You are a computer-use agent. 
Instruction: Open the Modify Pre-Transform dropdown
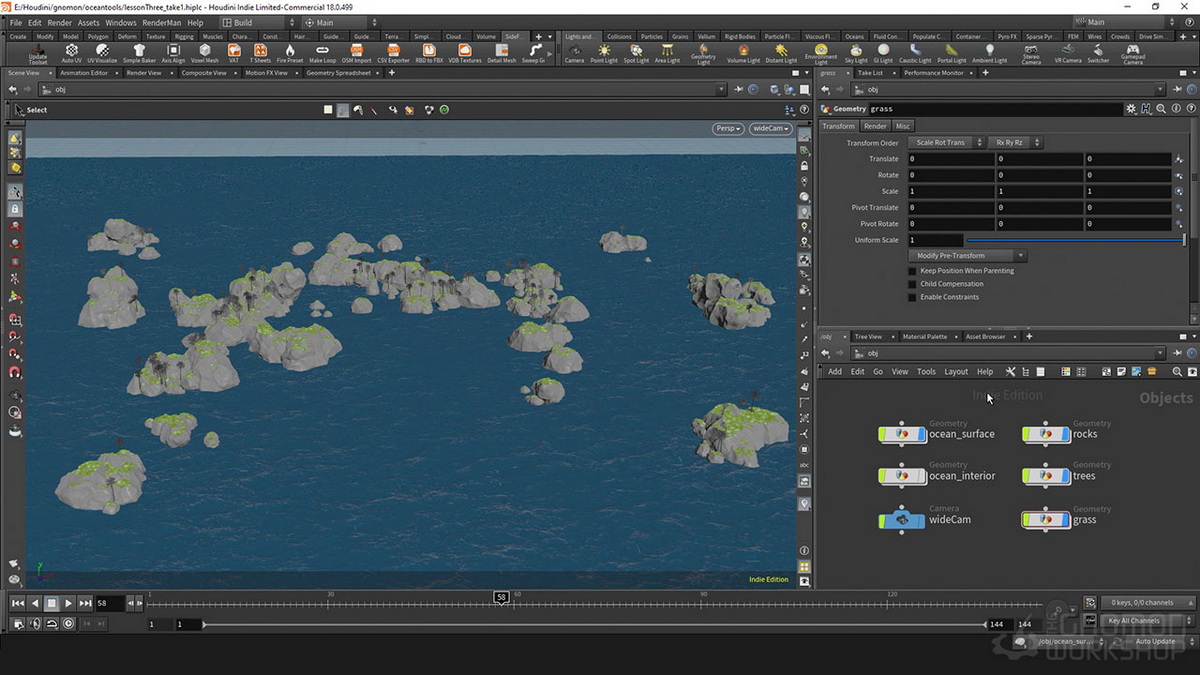point(967,256)
